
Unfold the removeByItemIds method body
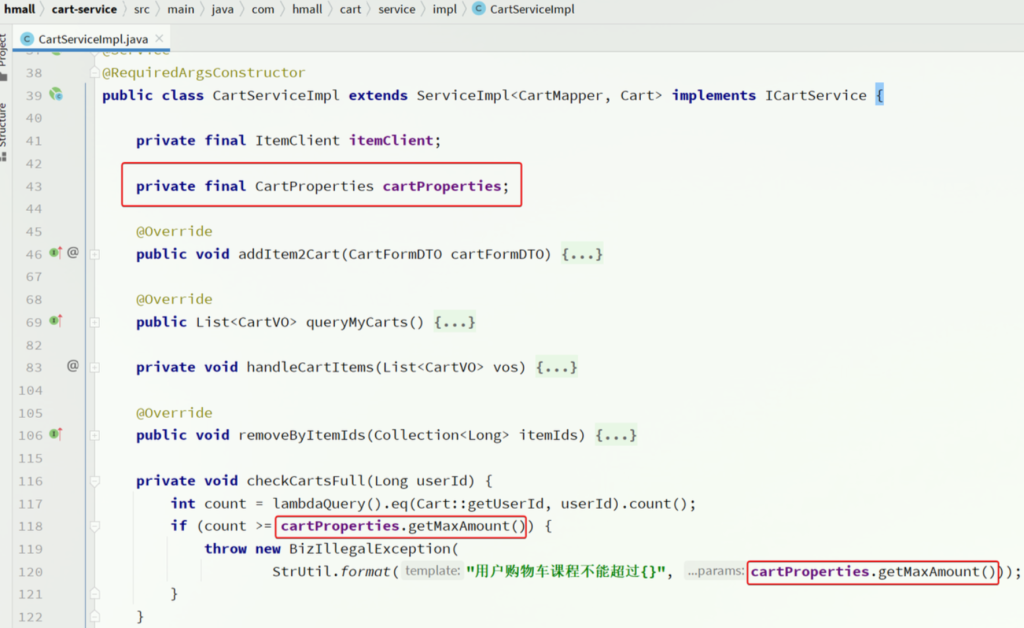(95, 436)
